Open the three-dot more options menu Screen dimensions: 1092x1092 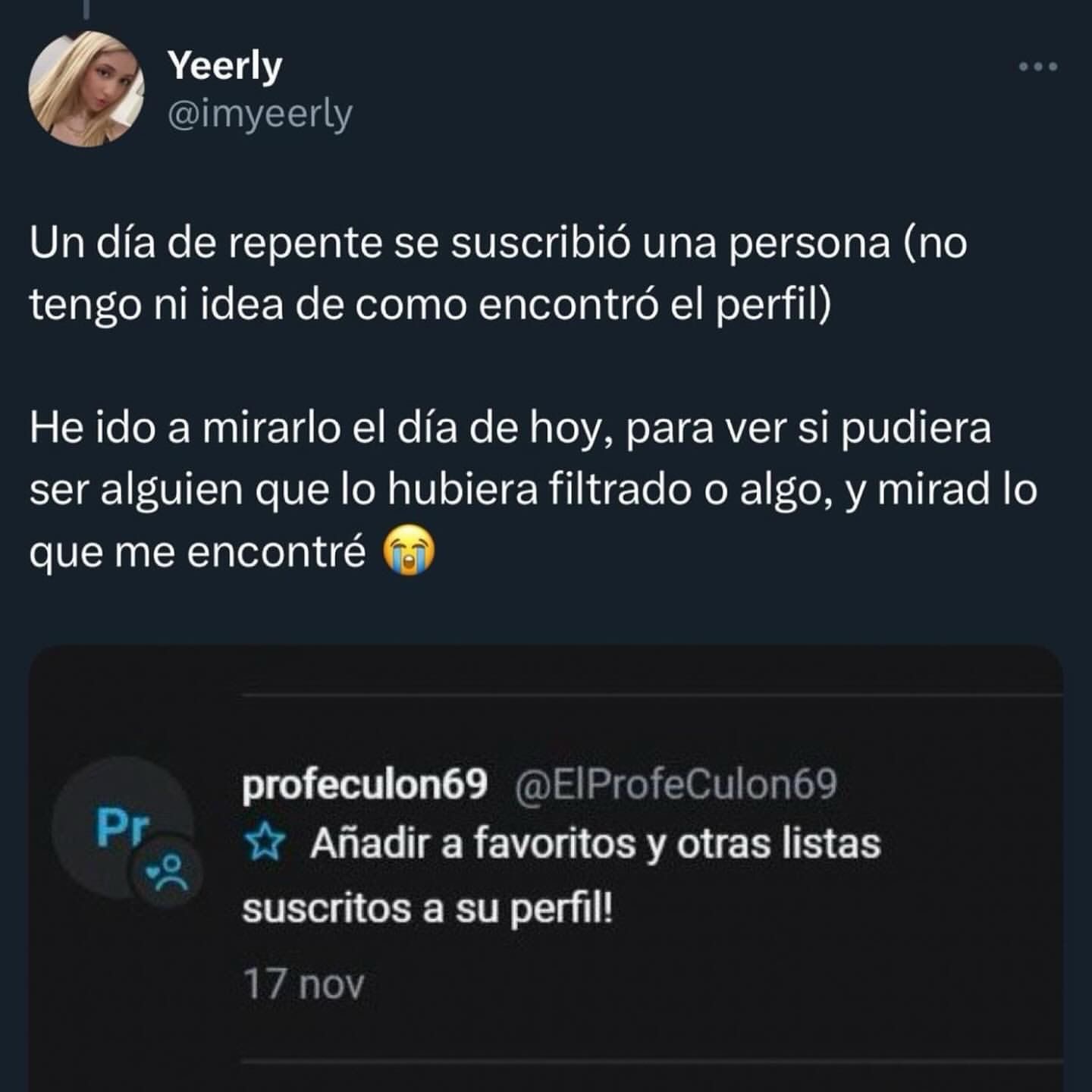(x=1037, y=67)
